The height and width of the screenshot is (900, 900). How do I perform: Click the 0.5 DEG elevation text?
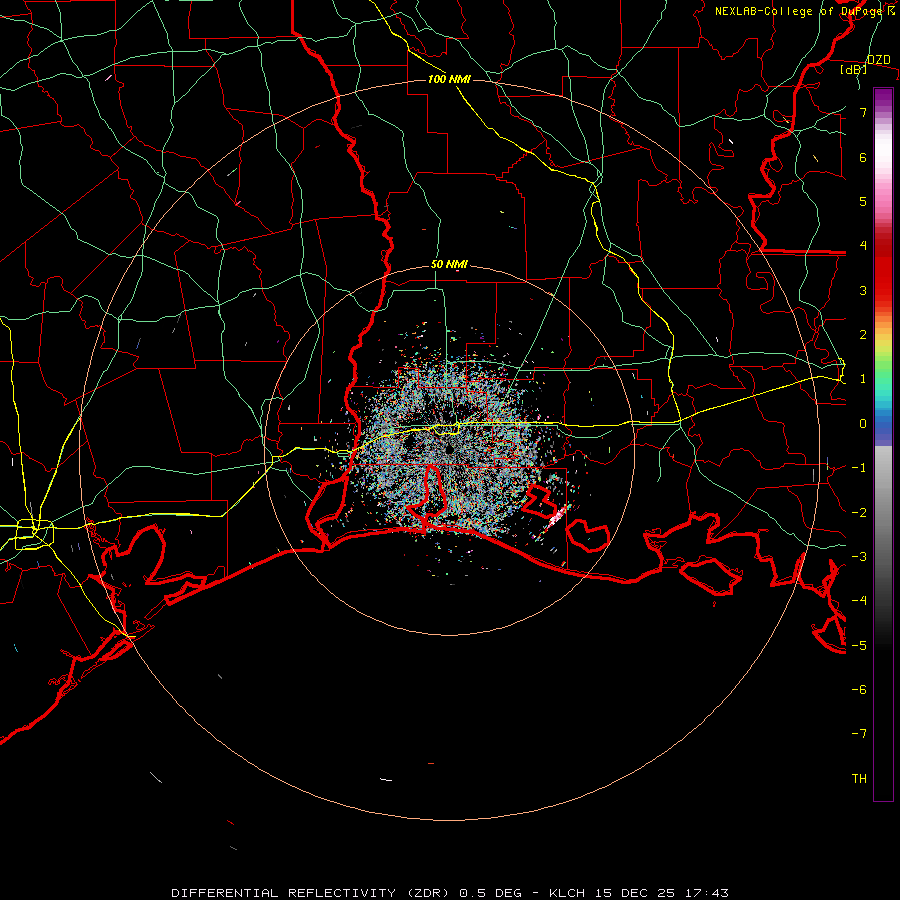(x=491, y=893)
